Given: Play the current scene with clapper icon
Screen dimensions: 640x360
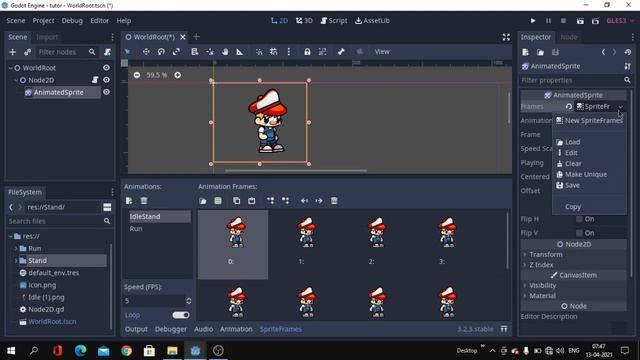Looking at the screenshot, I should (x=580, y=20).
